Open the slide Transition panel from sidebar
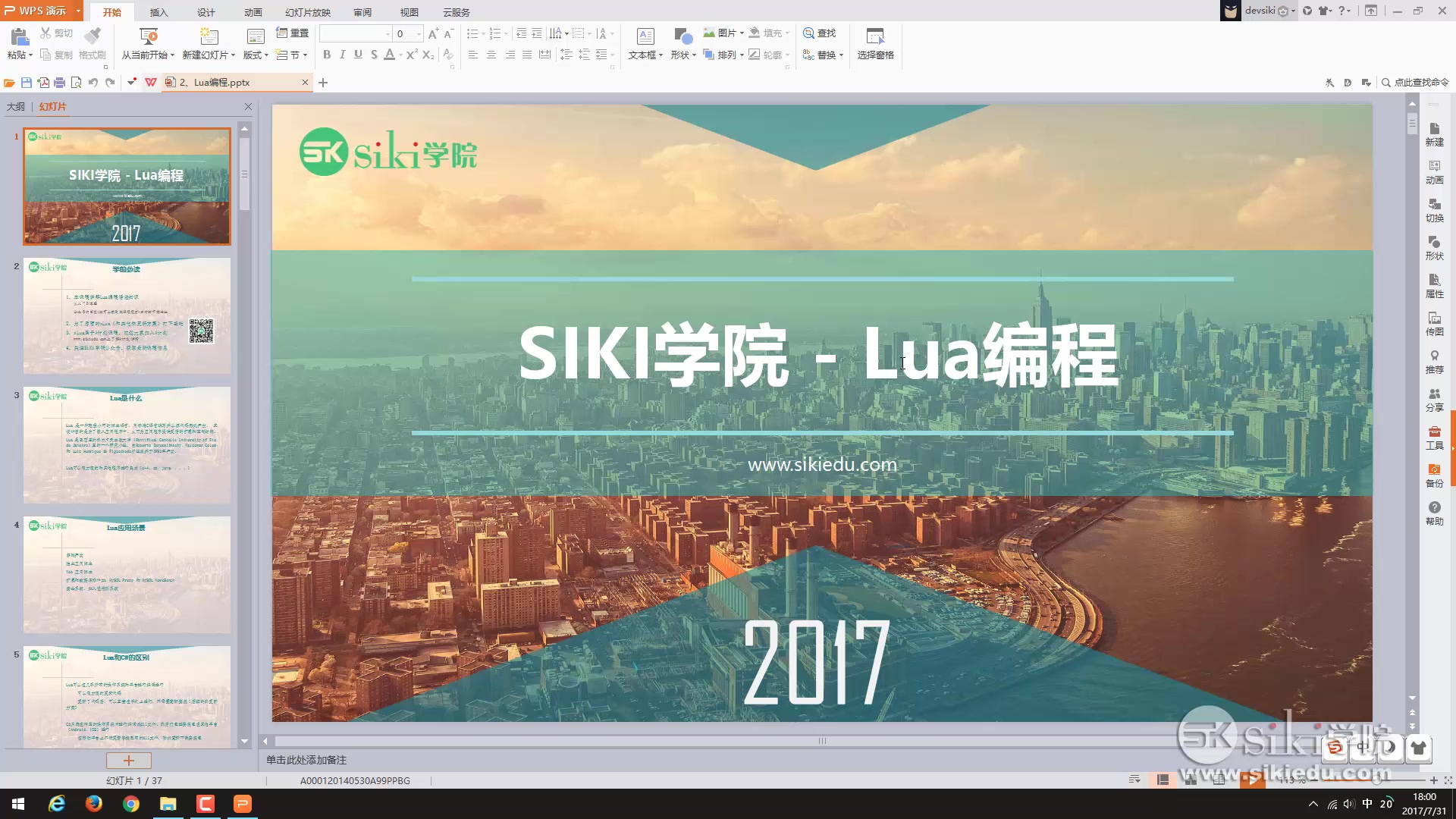This screenshot has height=819, width=1456. point(1434,210)
